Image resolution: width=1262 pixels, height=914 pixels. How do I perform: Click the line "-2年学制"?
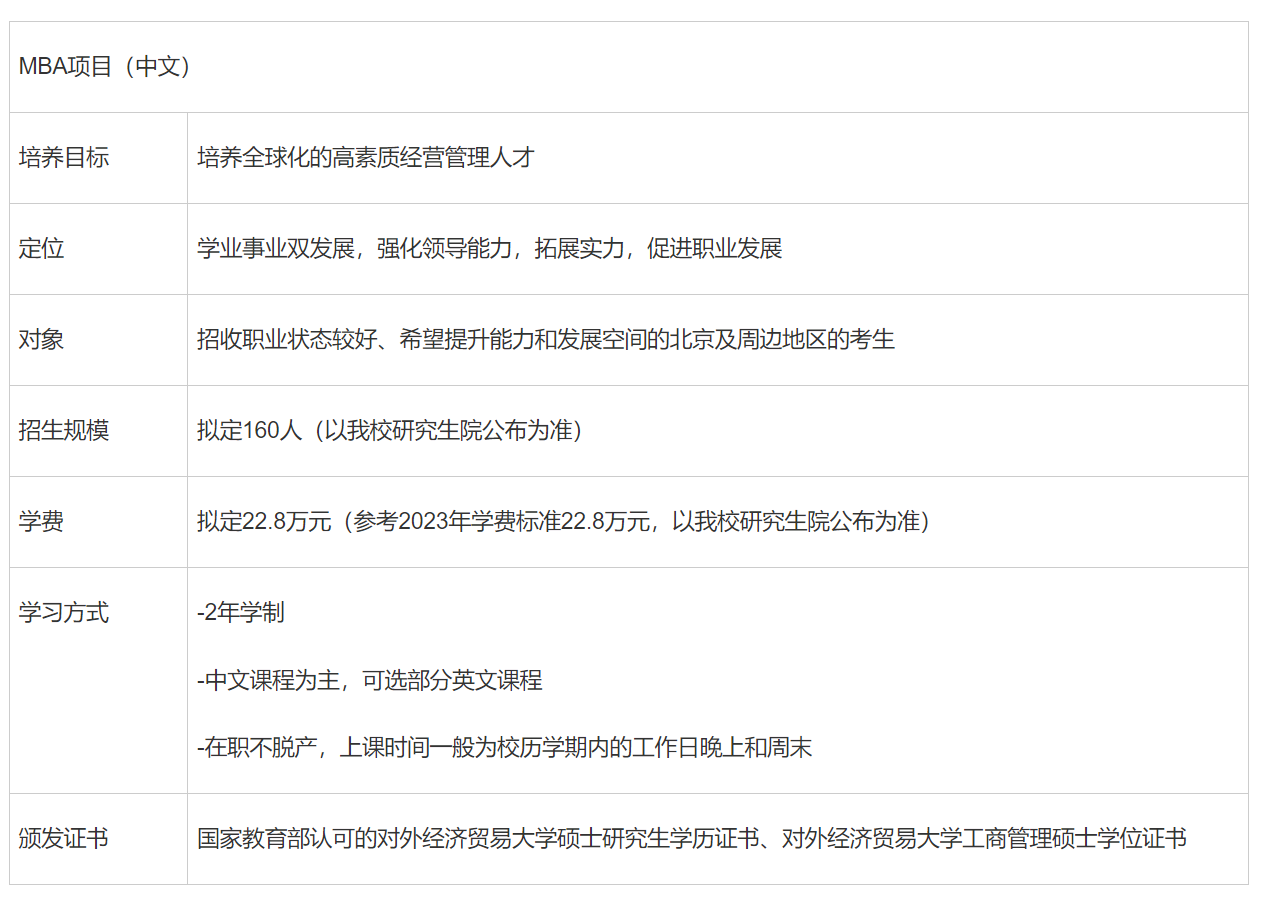coord(241,613)
